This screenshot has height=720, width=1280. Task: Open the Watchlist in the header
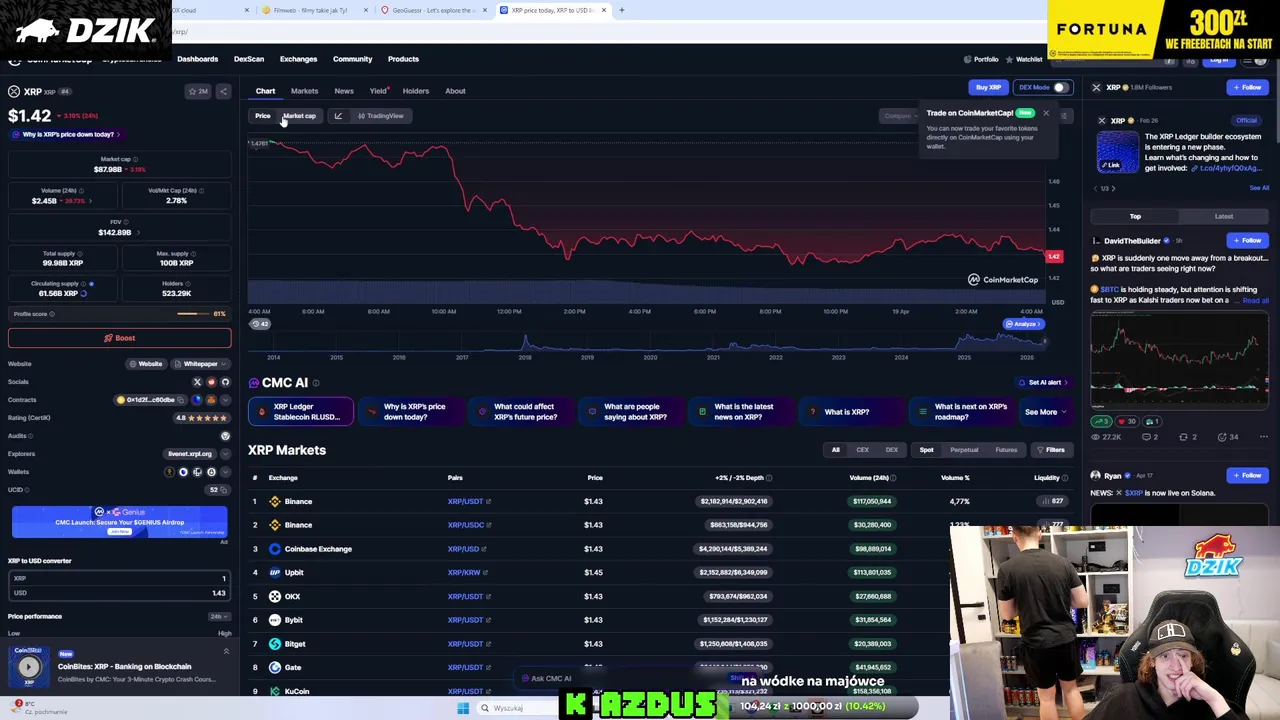pyautogui.click(x=1023, y=59)
